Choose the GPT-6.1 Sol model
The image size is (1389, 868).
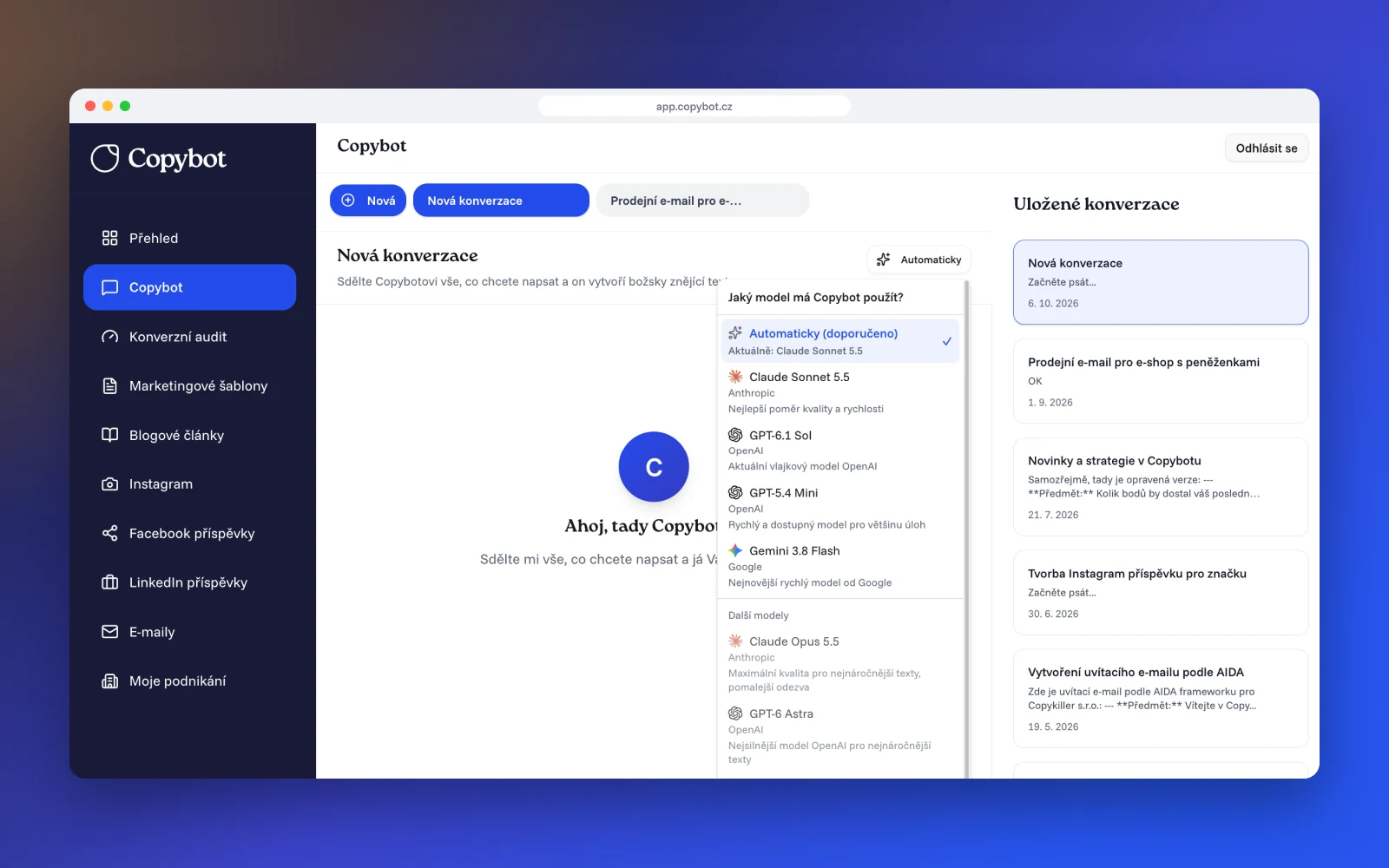pos(840,450)
